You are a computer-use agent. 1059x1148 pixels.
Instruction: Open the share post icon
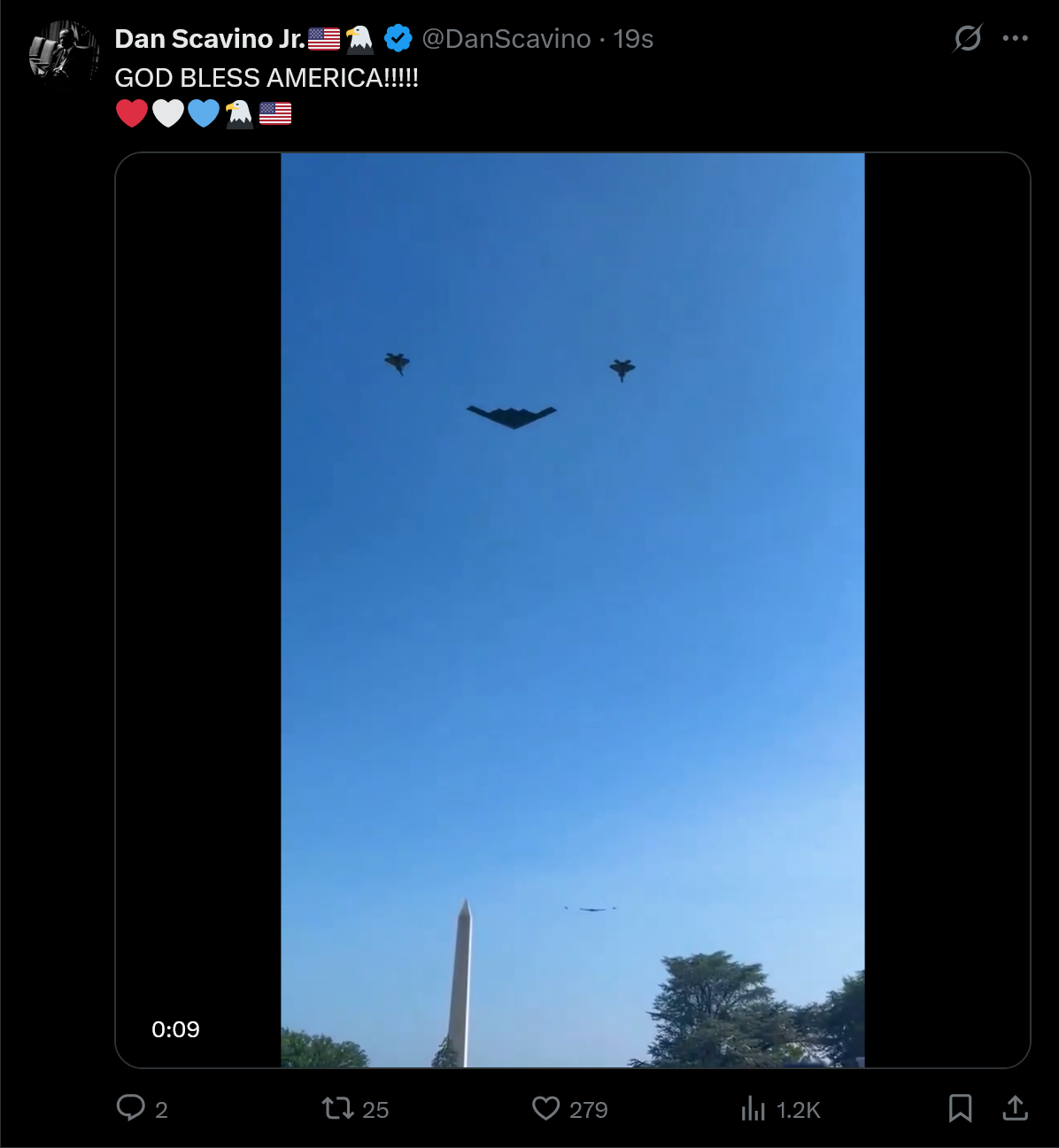(x=1016, y=1108)
